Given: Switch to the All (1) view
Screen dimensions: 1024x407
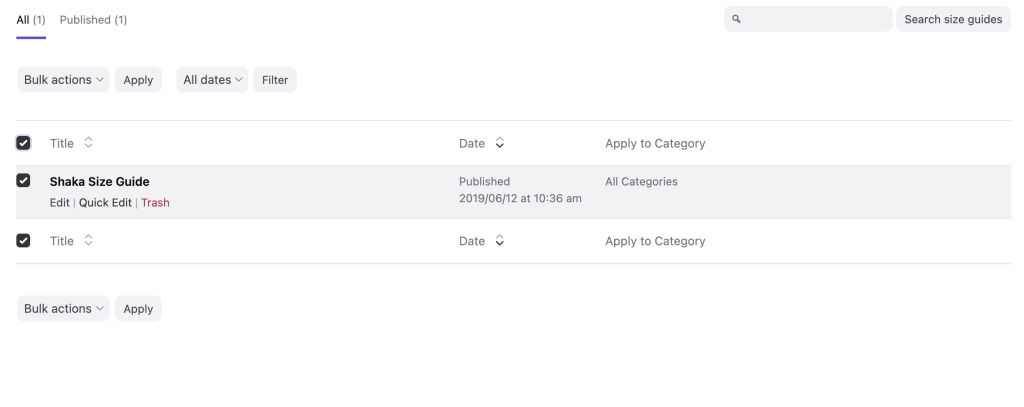Looking at the screenshot, I should coord(30,20).
